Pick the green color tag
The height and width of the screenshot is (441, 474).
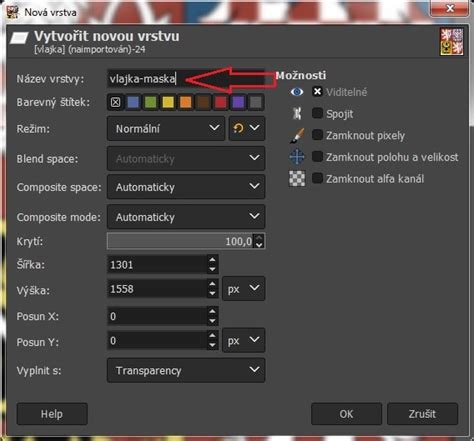click(x=150, y=102)
